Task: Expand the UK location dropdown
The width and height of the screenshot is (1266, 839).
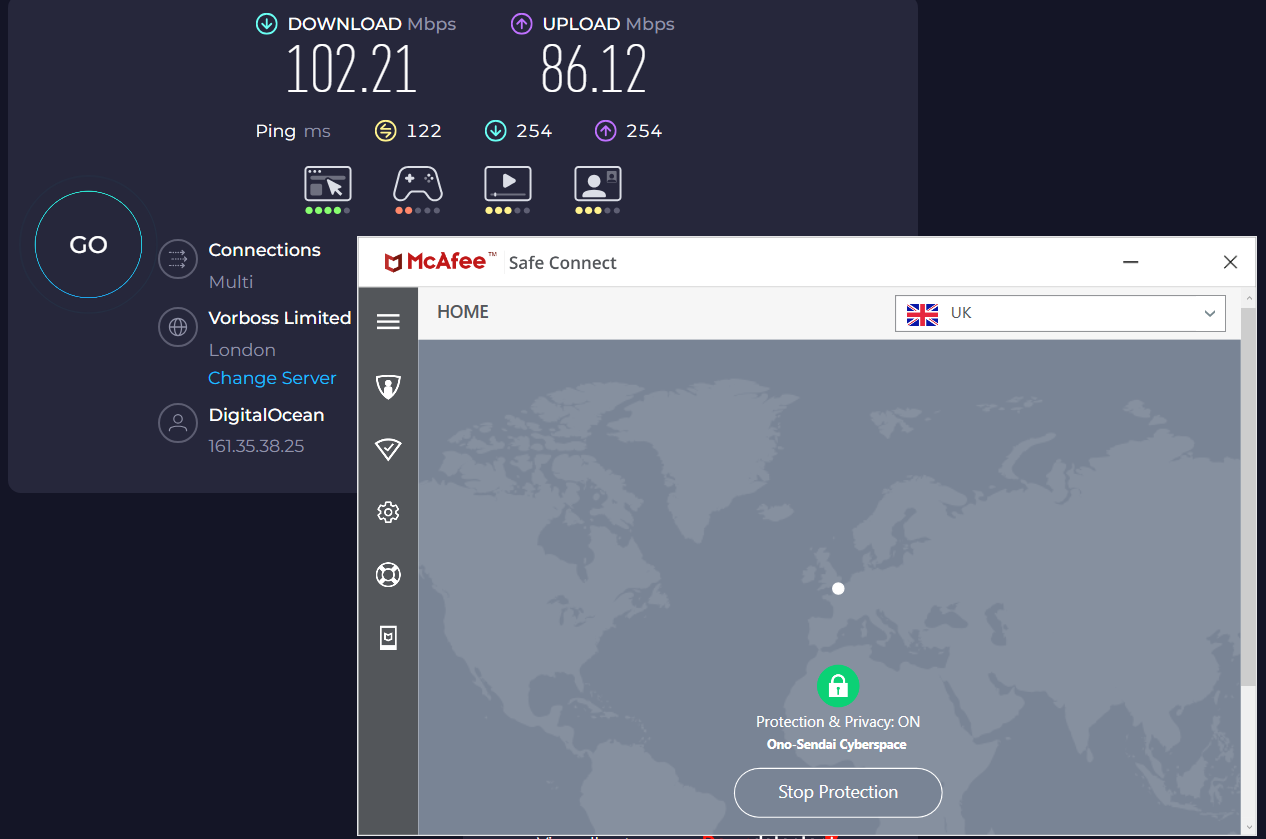Action: tap(1060, 313)
